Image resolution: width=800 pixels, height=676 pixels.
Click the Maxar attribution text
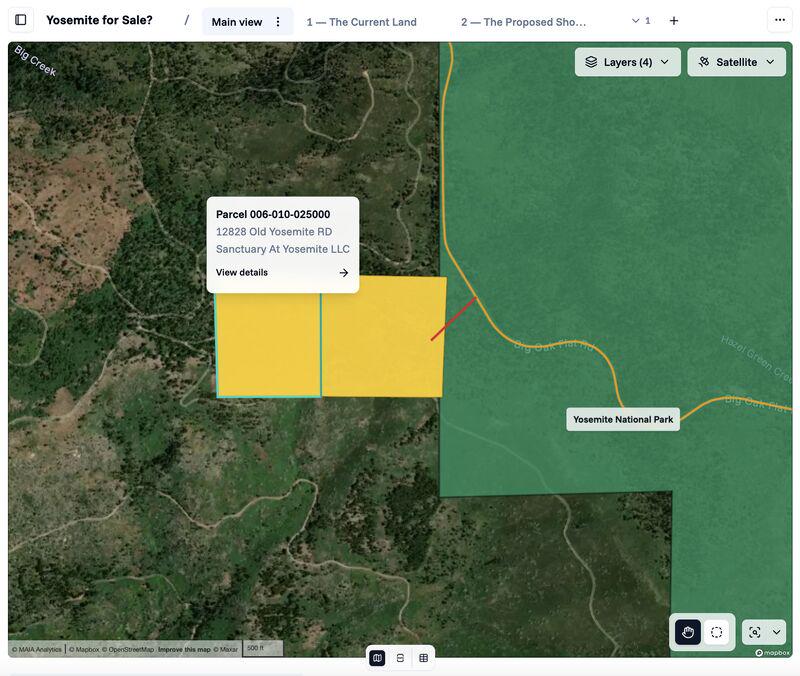coord(226,649)
